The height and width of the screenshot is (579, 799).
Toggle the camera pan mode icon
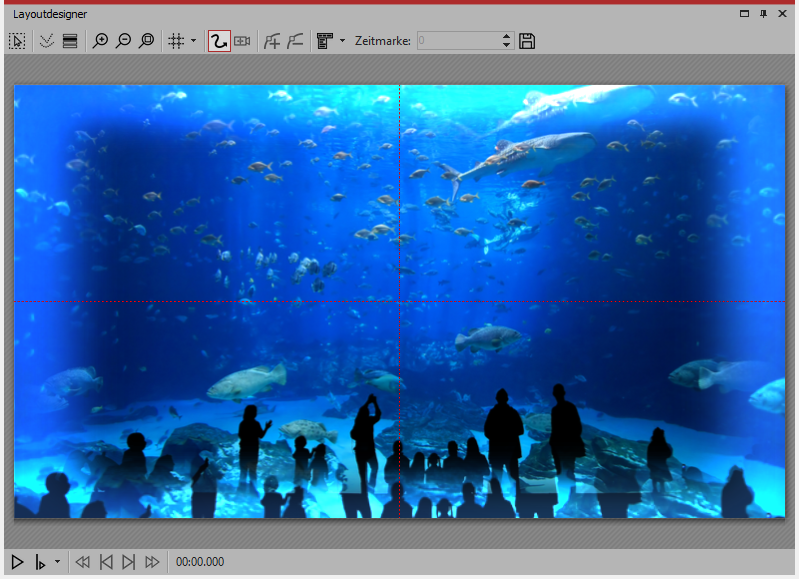click(242, 41)
